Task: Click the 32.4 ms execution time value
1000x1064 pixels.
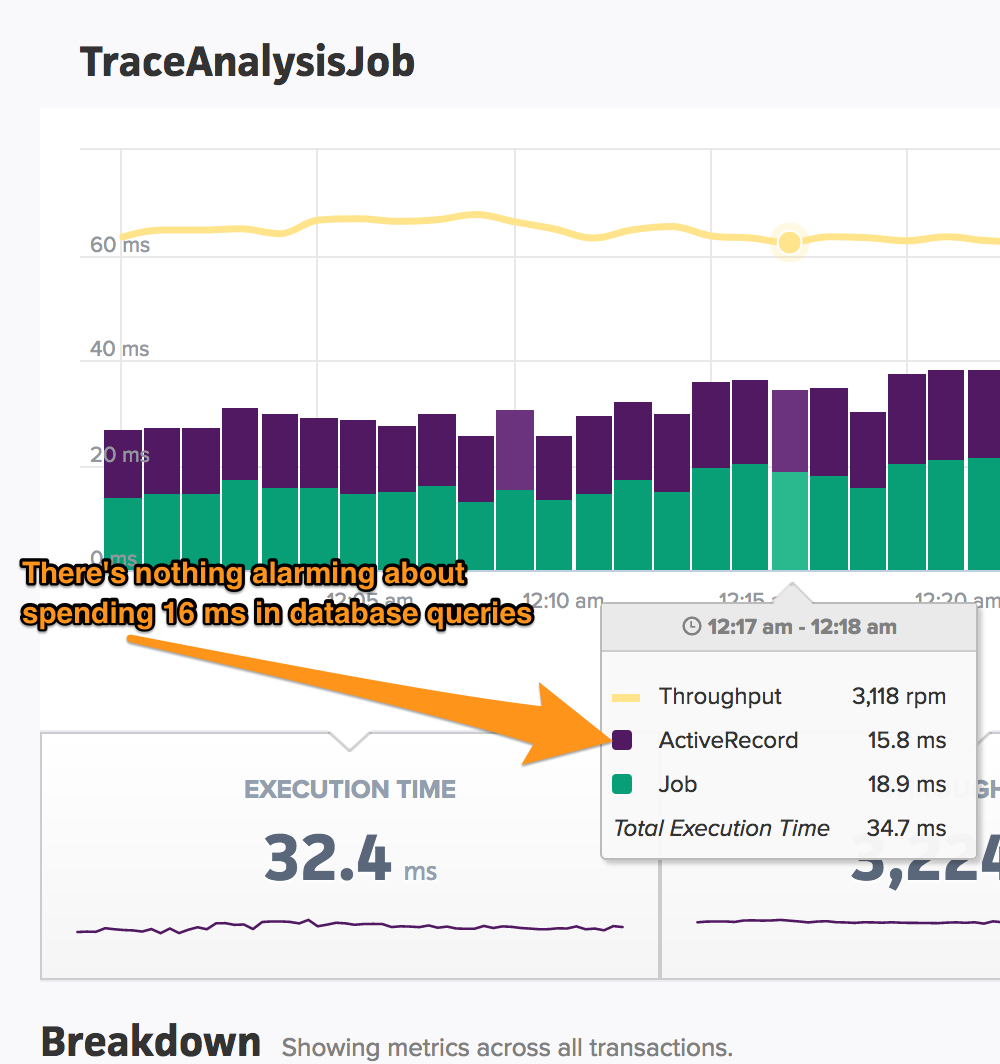Action: pos(350,858)
